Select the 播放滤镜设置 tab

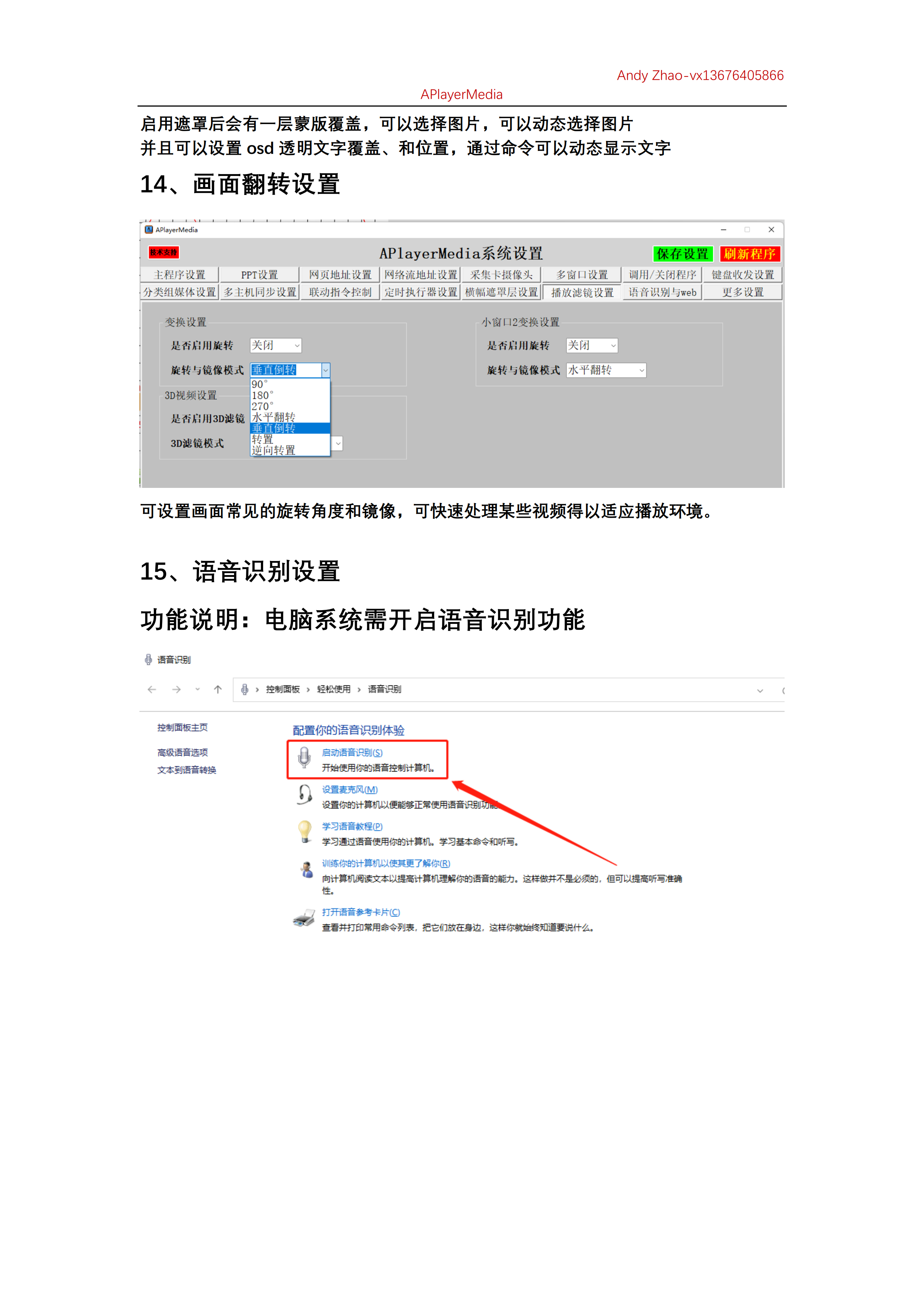(x=581, y=292)
